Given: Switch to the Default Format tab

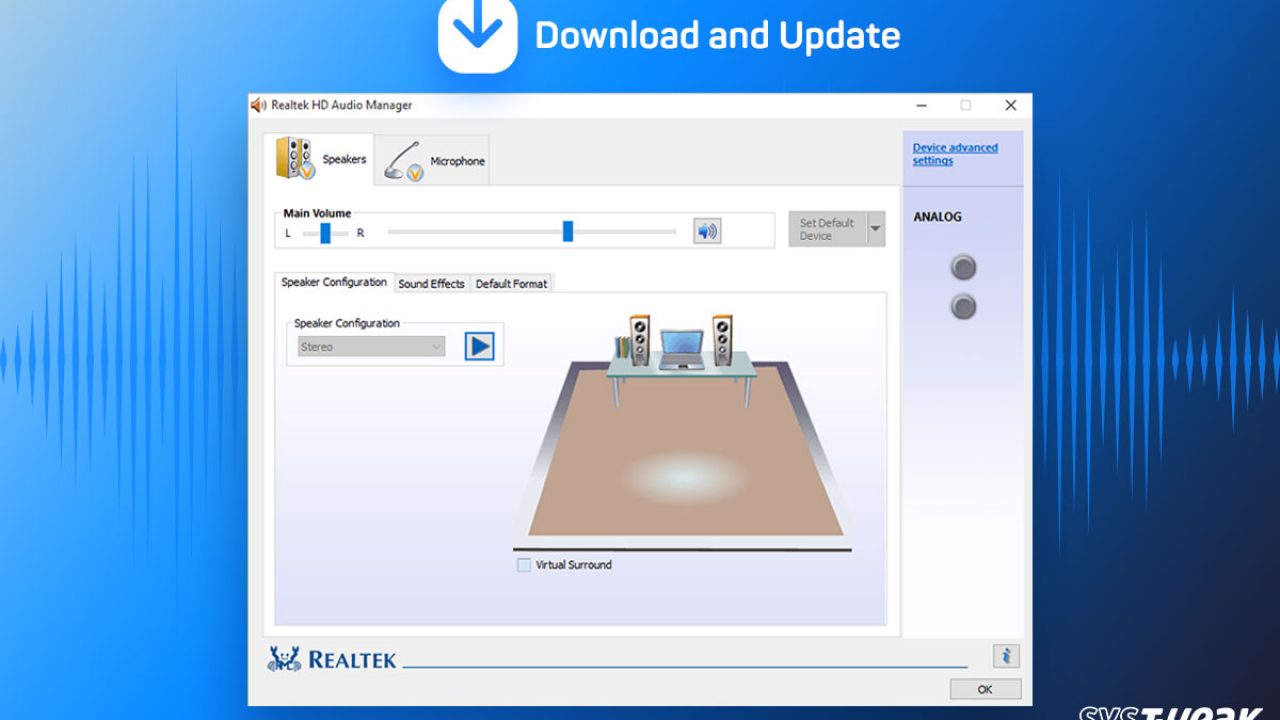Looking at the screenshot, I should tap(511, 284).
